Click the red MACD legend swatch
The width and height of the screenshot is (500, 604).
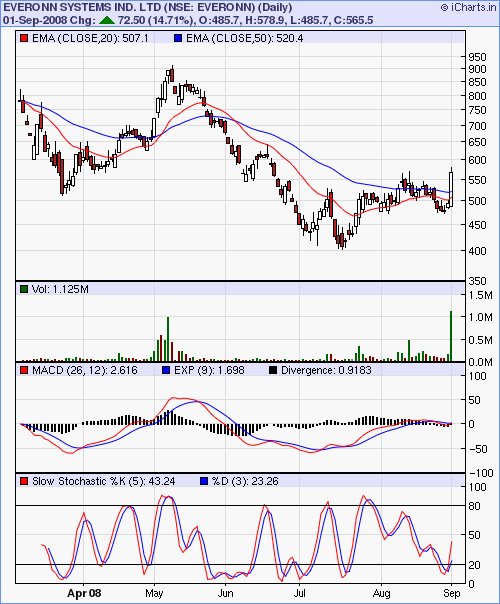point(24,370)
